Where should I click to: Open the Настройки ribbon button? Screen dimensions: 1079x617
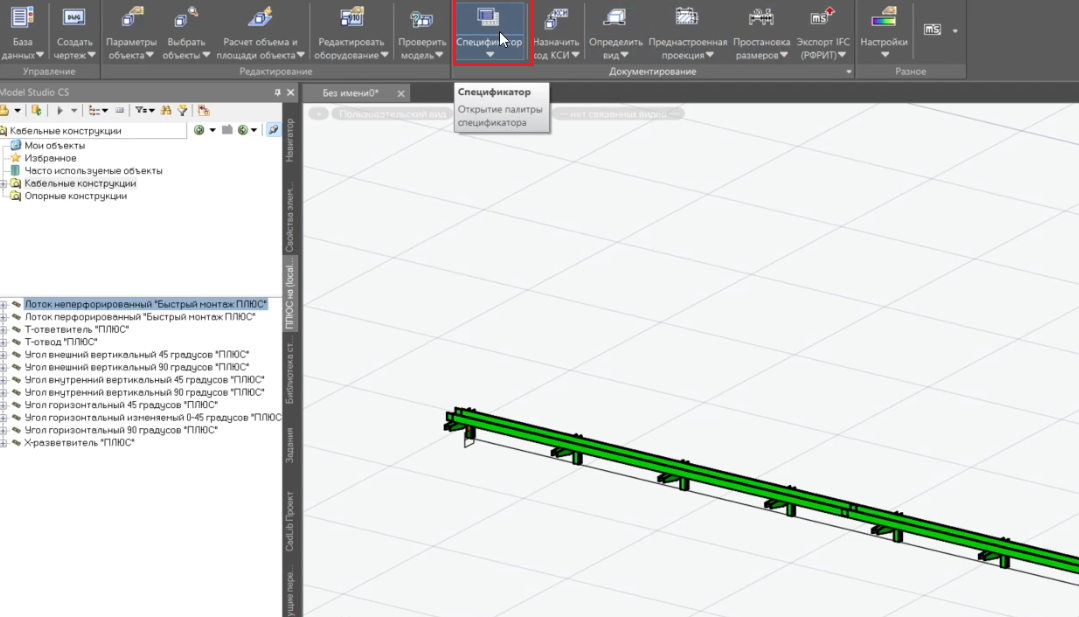click(x=884, y=32)
